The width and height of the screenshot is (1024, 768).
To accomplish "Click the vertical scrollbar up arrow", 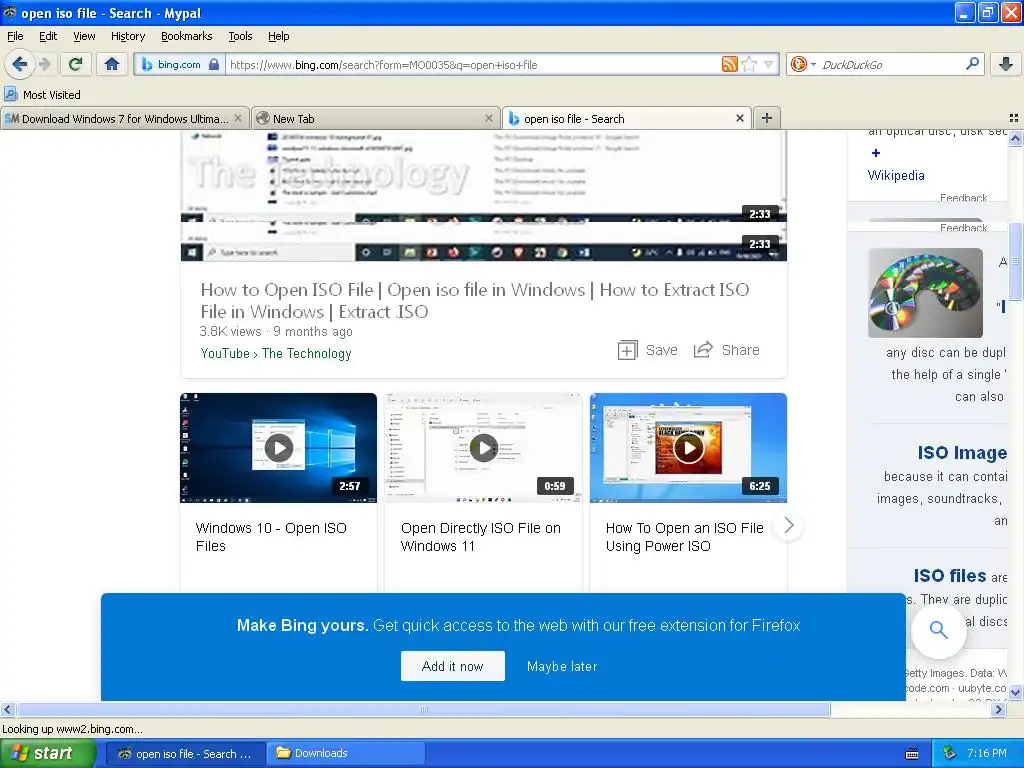I will (x=1016, y=138).
